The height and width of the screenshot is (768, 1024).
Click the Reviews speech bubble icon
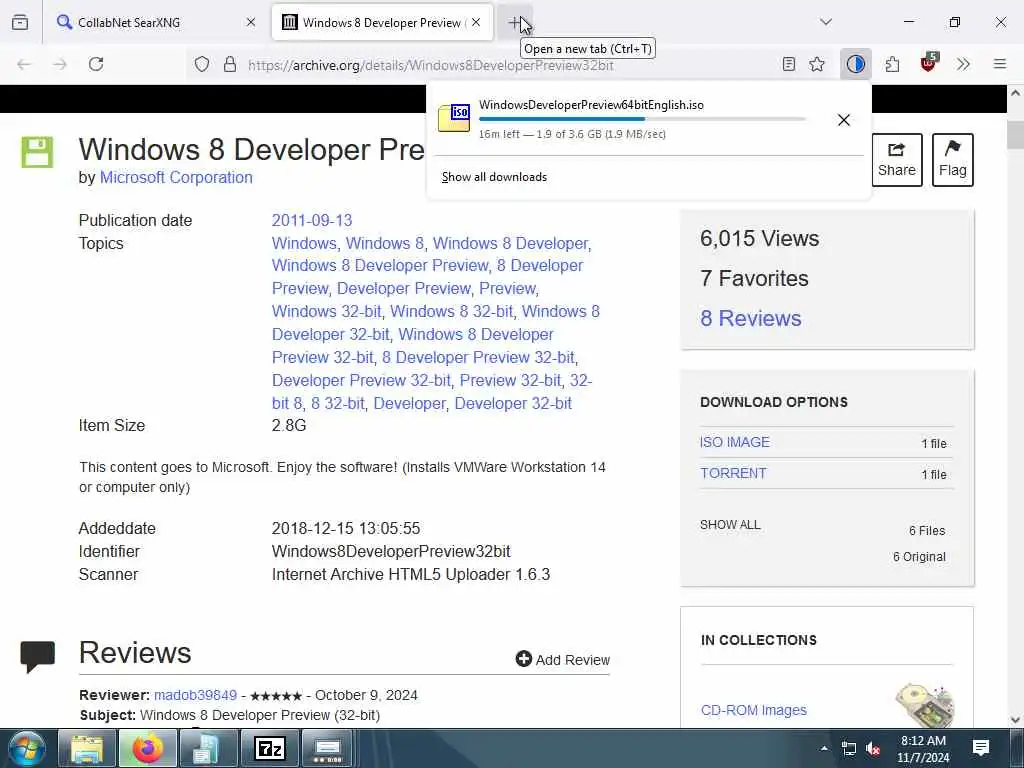[37, 657]
